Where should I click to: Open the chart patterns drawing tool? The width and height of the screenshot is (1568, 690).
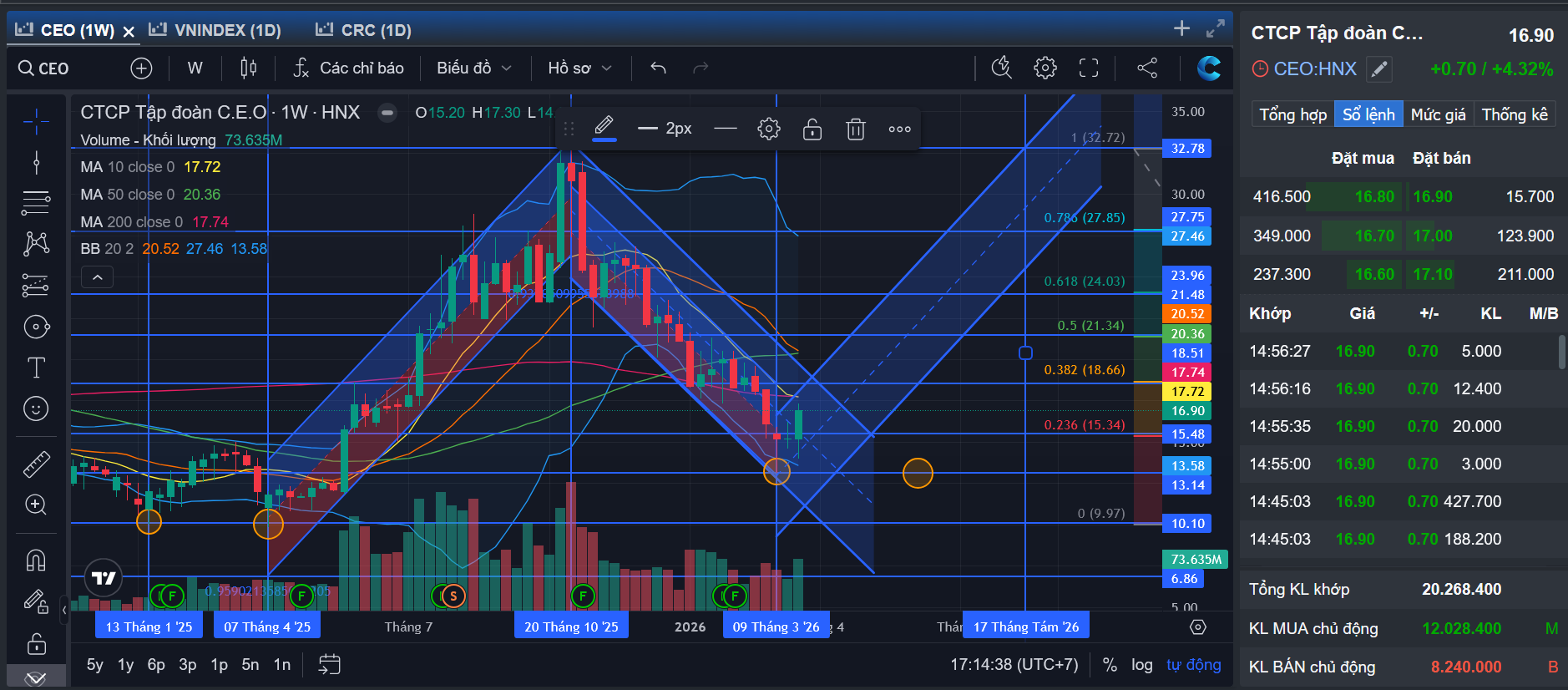[36, 244]
